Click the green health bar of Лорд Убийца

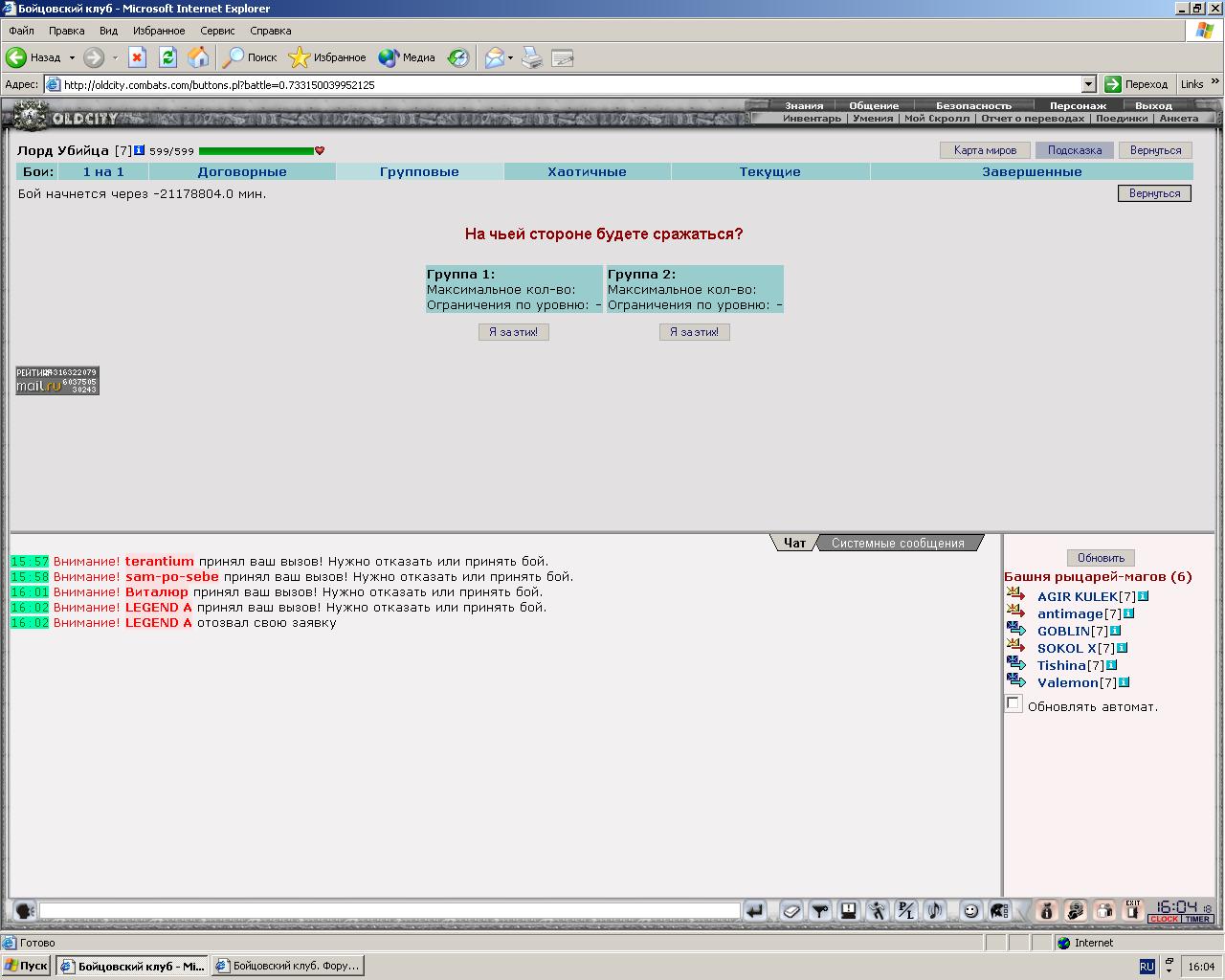(x=256, y=150)
